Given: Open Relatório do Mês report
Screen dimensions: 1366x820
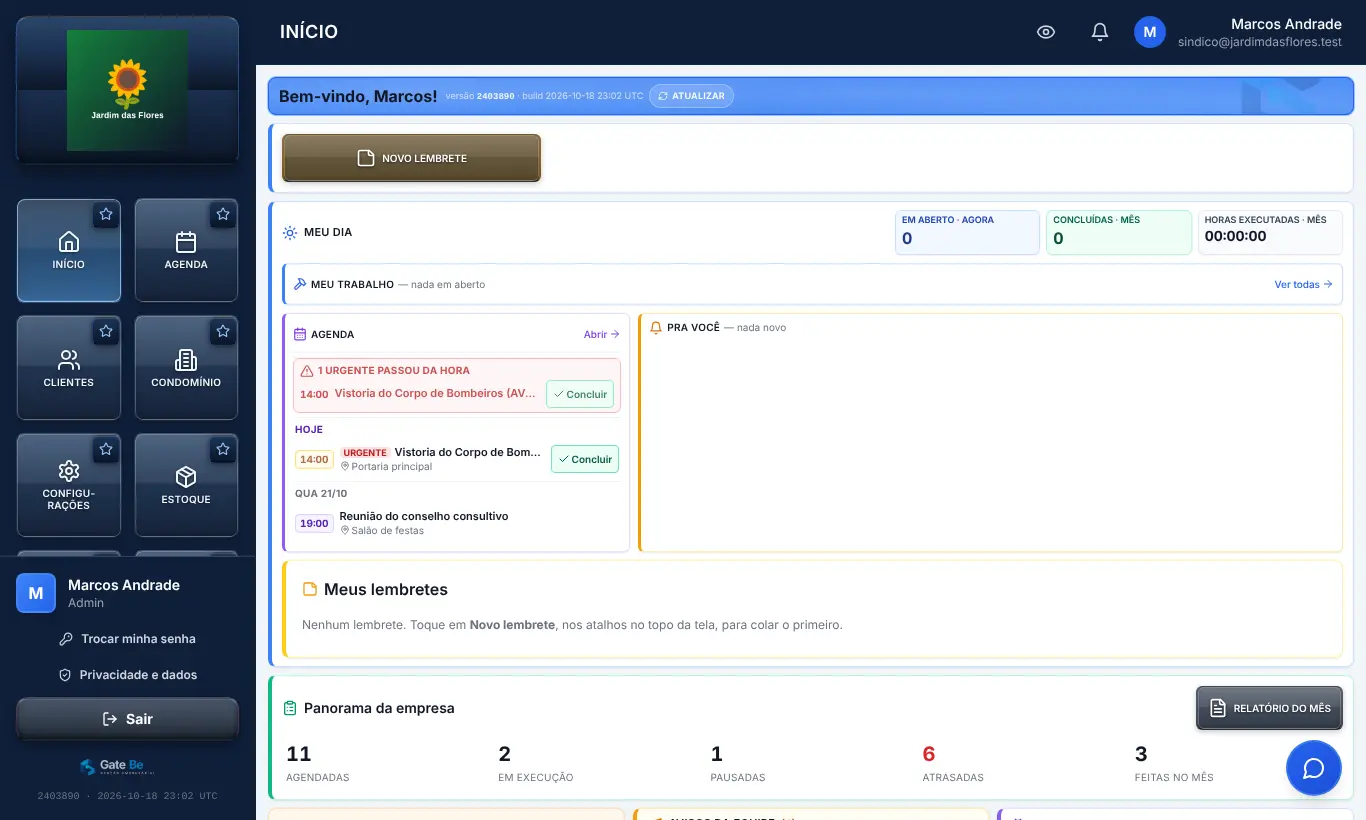Looking at the screenshot, I should [x=1269, y=708].
